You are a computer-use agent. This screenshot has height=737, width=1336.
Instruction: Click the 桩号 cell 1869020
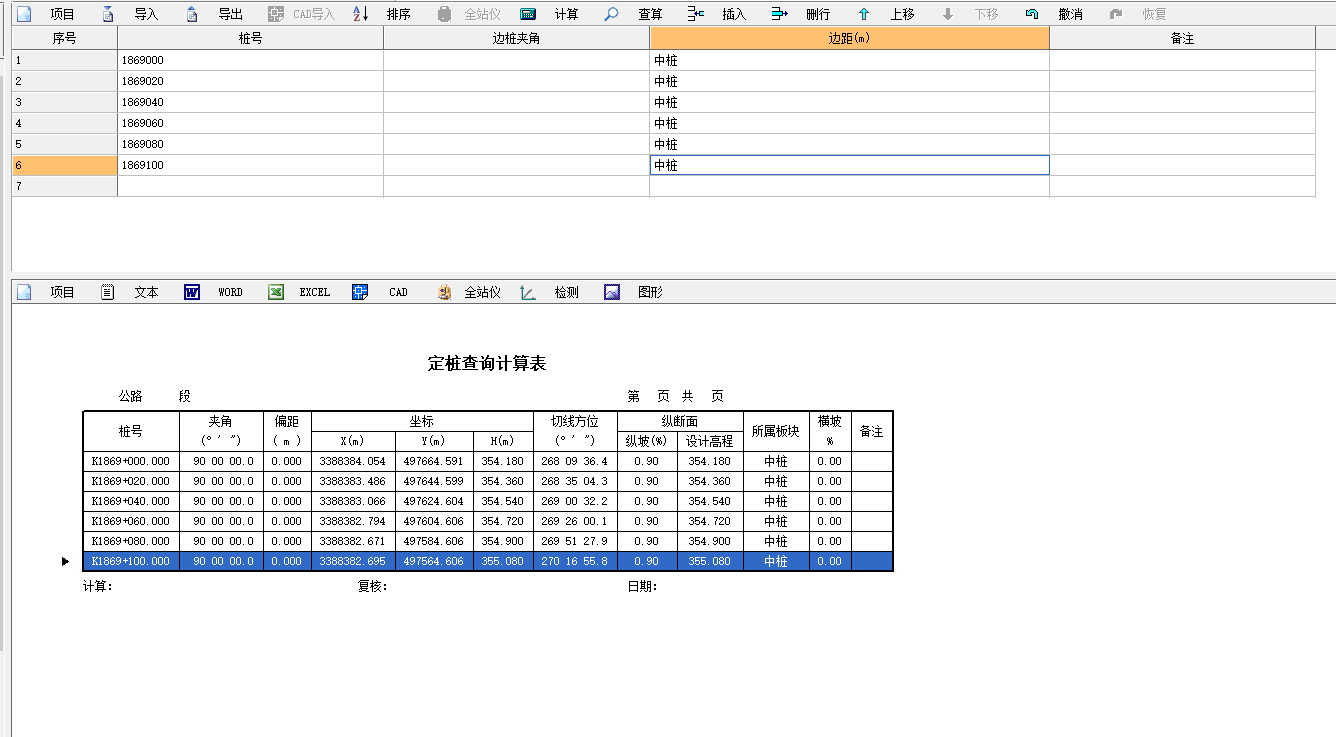[250, 81]
